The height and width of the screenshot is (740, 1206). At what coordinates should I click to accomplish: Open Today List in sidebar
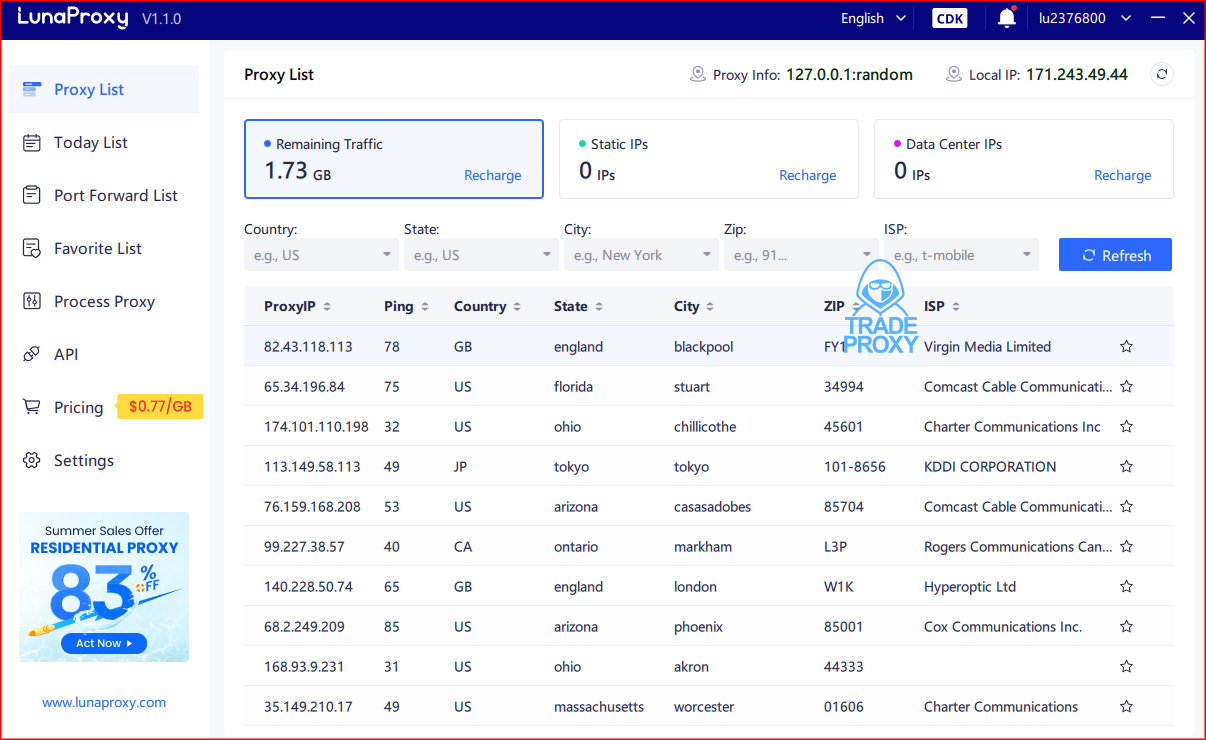104,142
